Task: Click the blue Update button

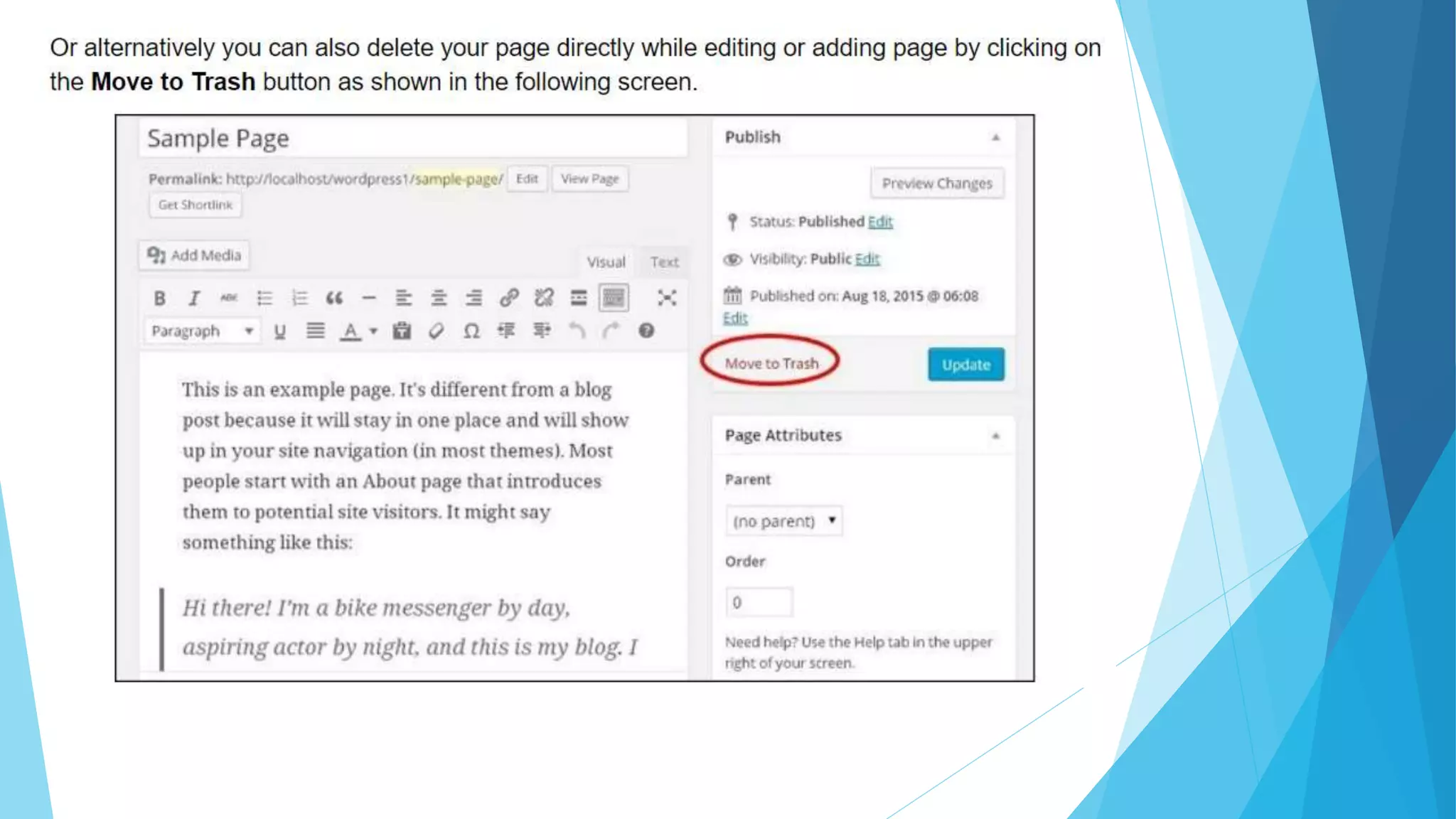Action: [x=966, y=365]
